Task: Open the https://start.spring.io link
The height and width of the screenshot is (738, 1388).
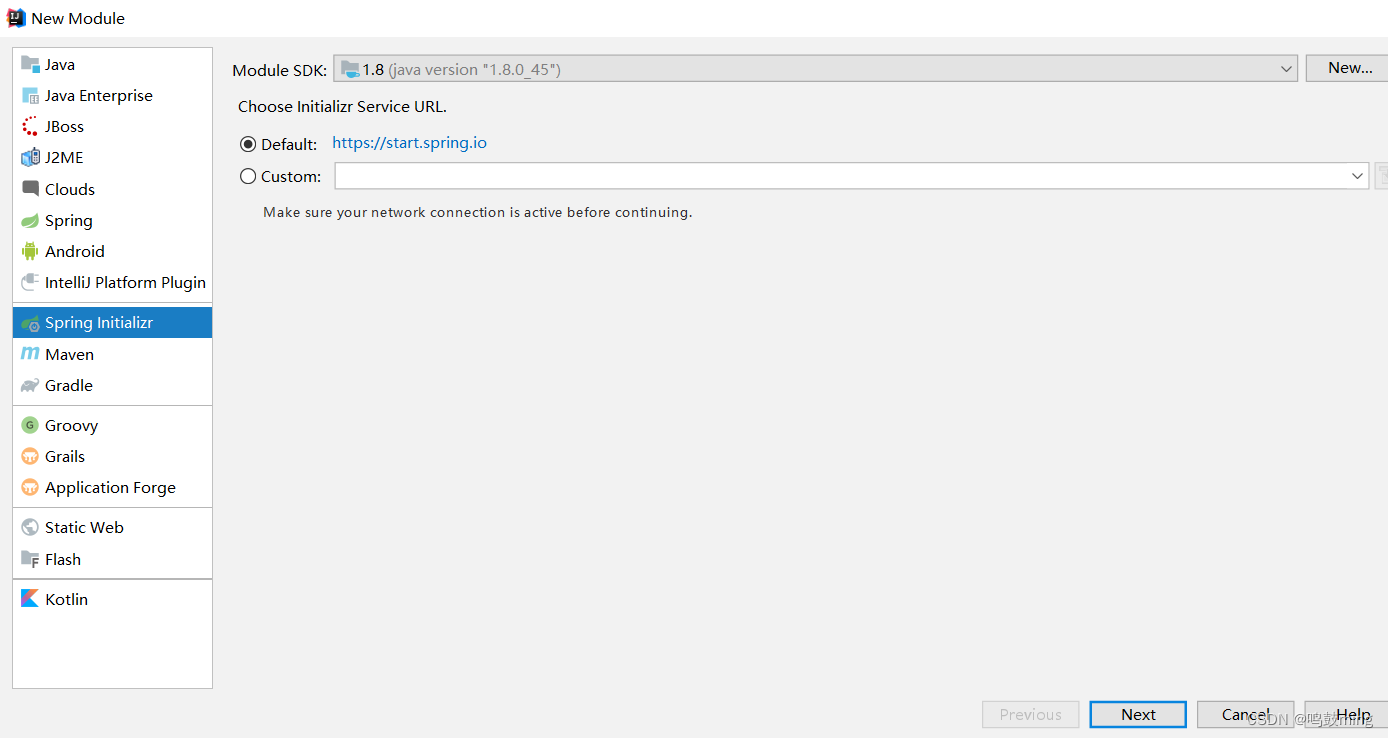Action: (409, 143)
